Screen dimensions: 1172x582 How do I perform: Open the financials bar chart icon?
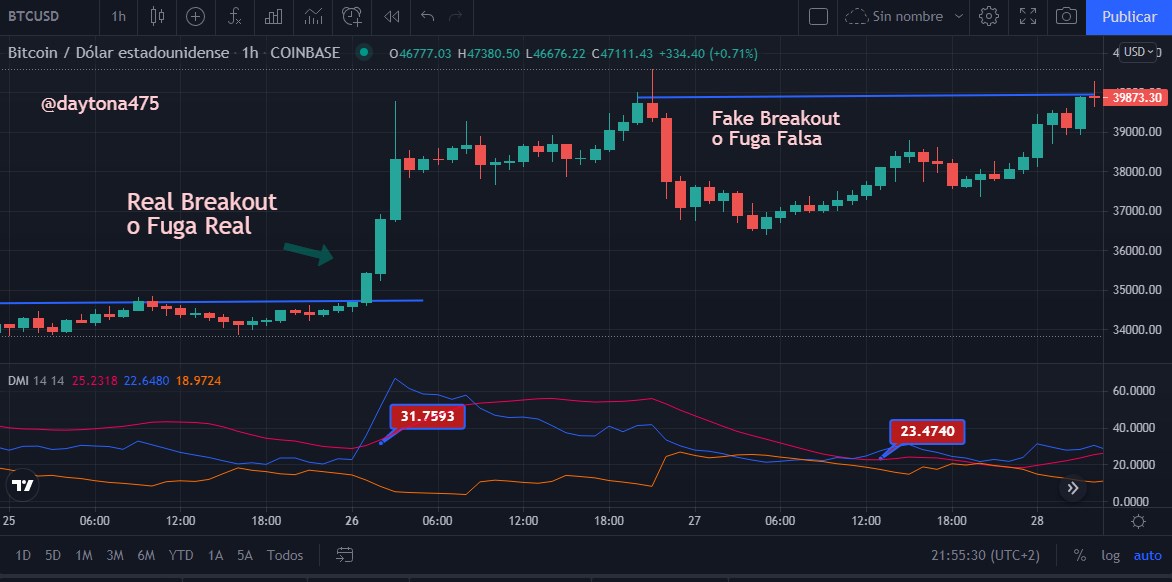pos(274,16)
